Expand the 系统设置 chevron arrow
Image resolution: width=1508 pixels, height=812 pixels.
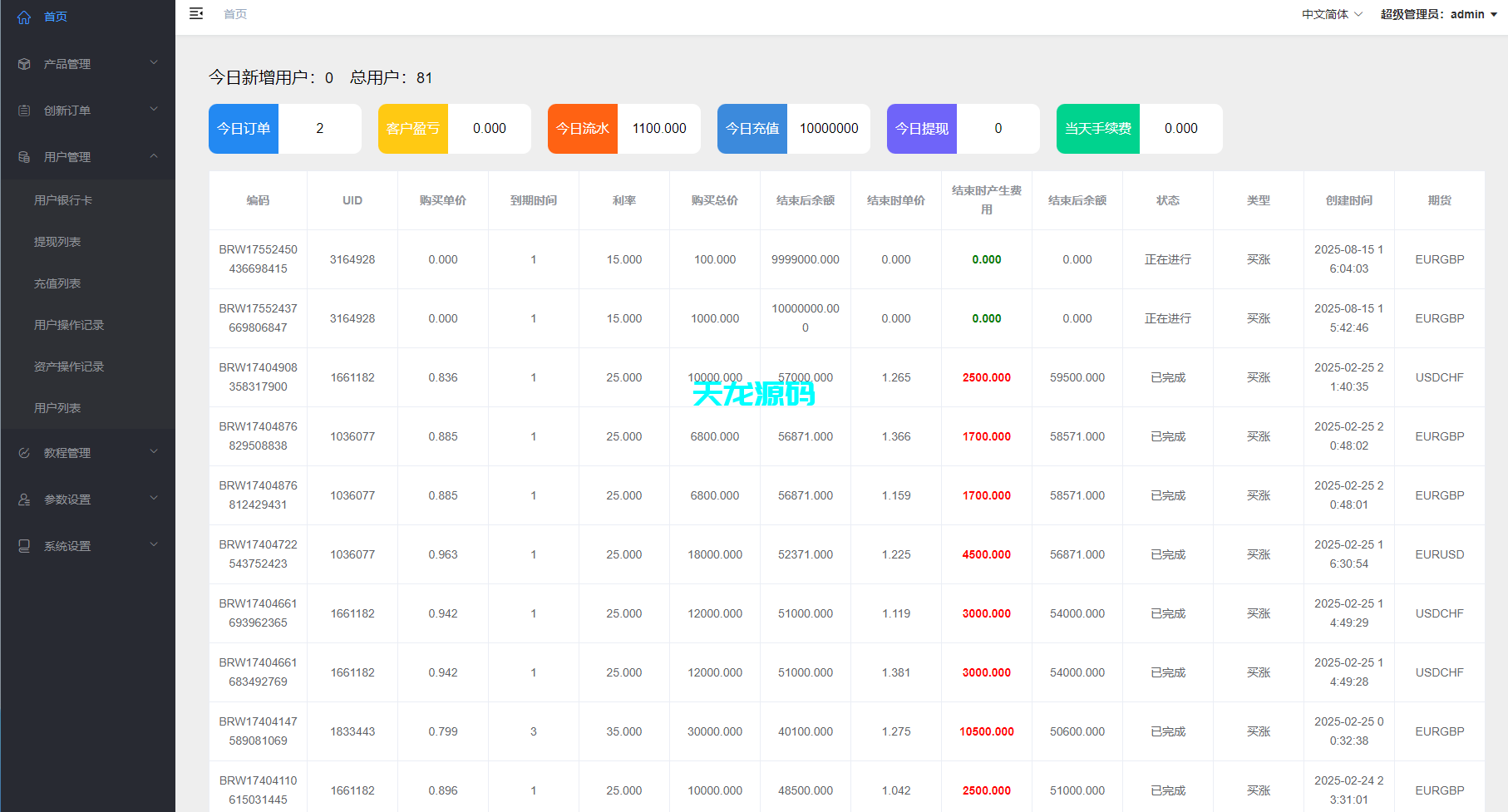coord(154,545)
